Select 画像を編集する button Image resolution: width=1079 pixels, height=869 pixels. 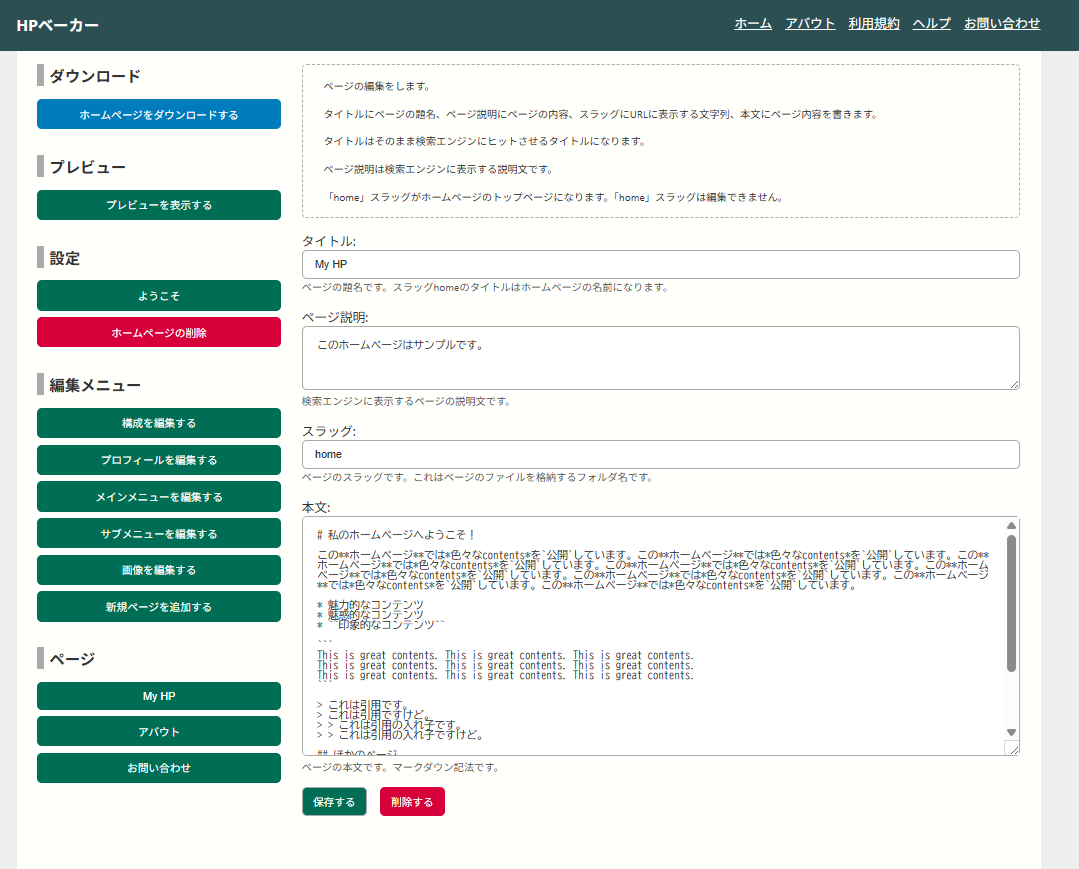click(x=159, y=570)
